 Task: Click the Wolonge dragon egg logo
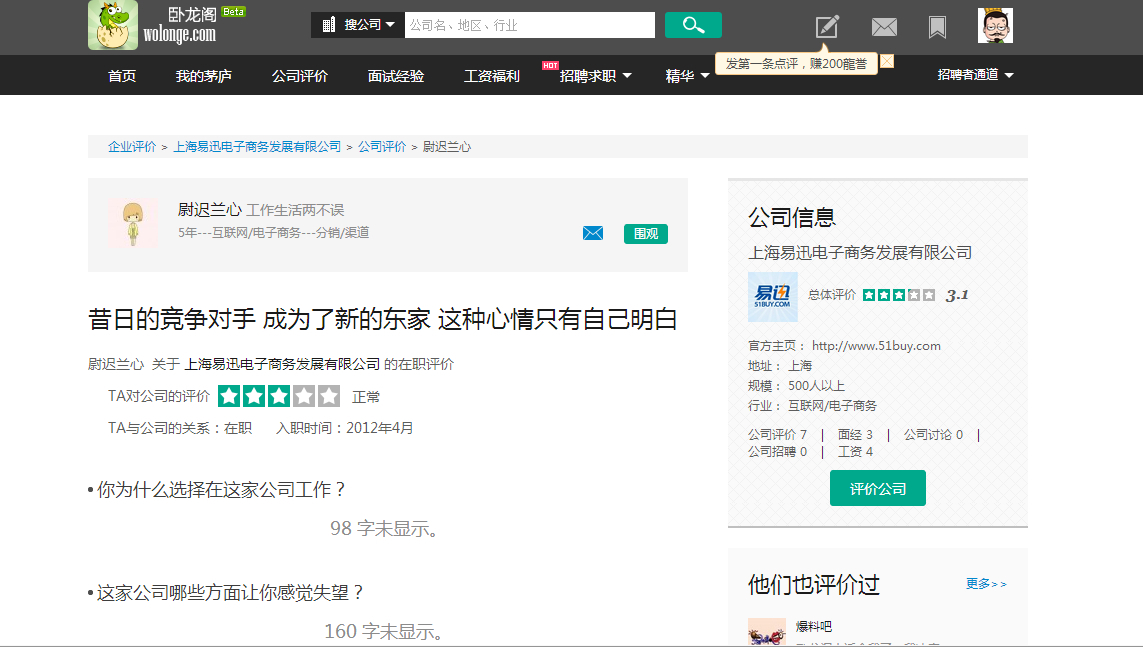pos(113,25)
